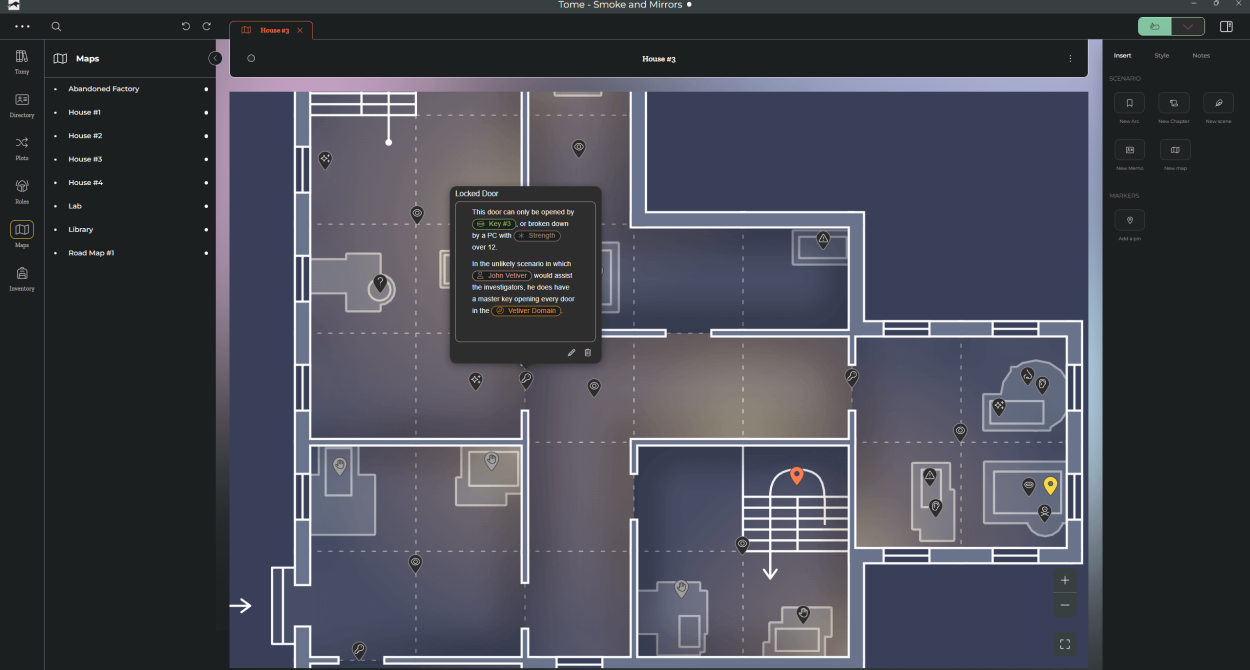Image resolution: width=1250 pixels, height=670 pixels.
Task: Open the Directory section in sidebar
Action: (22, 105)
